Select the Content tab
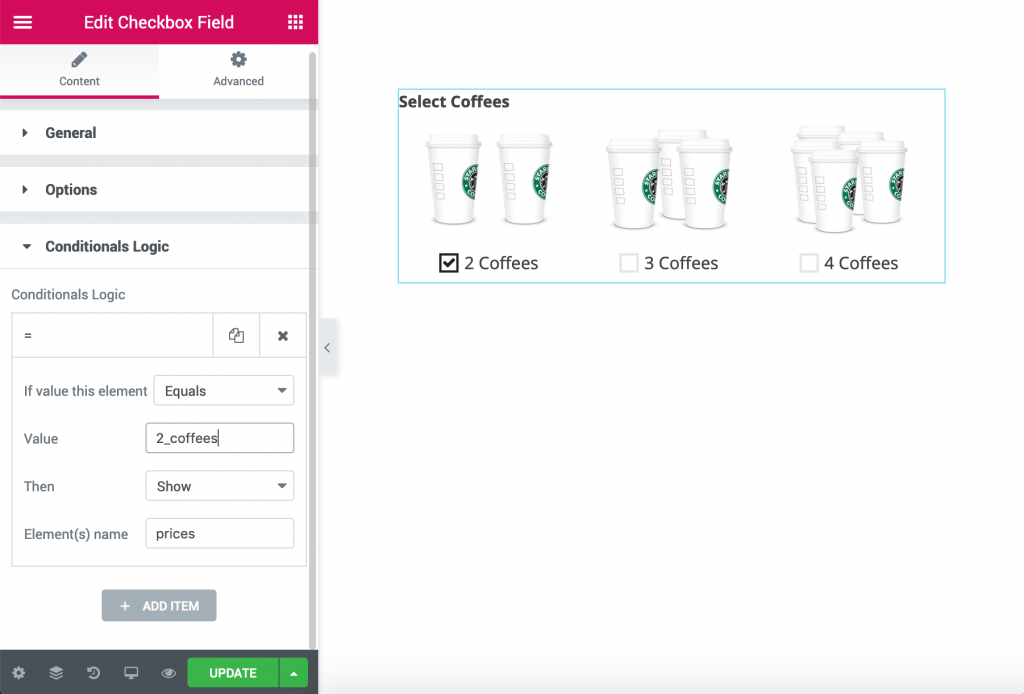Image resolution: width=1024 pixels, height=694 pixels. pyautogui.click(x=79, y=70)
